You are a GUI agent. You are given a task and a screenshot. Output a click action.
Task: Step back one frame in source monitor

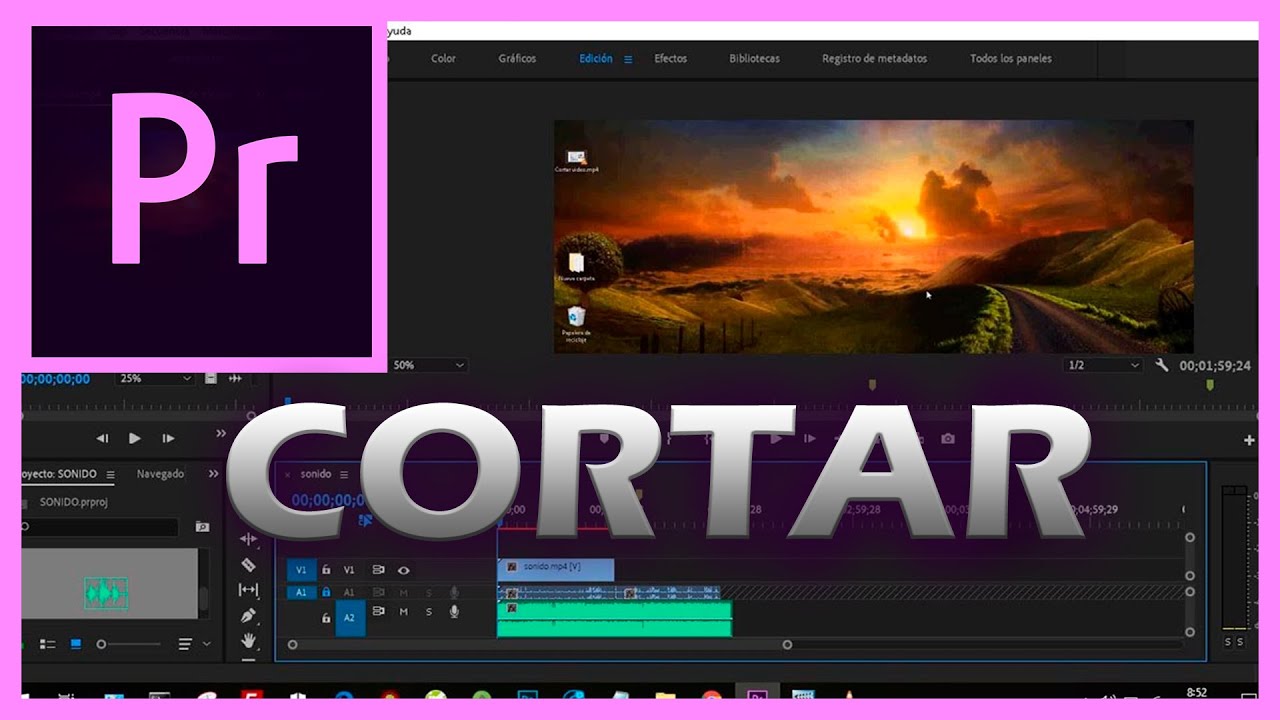click(102, 438)
